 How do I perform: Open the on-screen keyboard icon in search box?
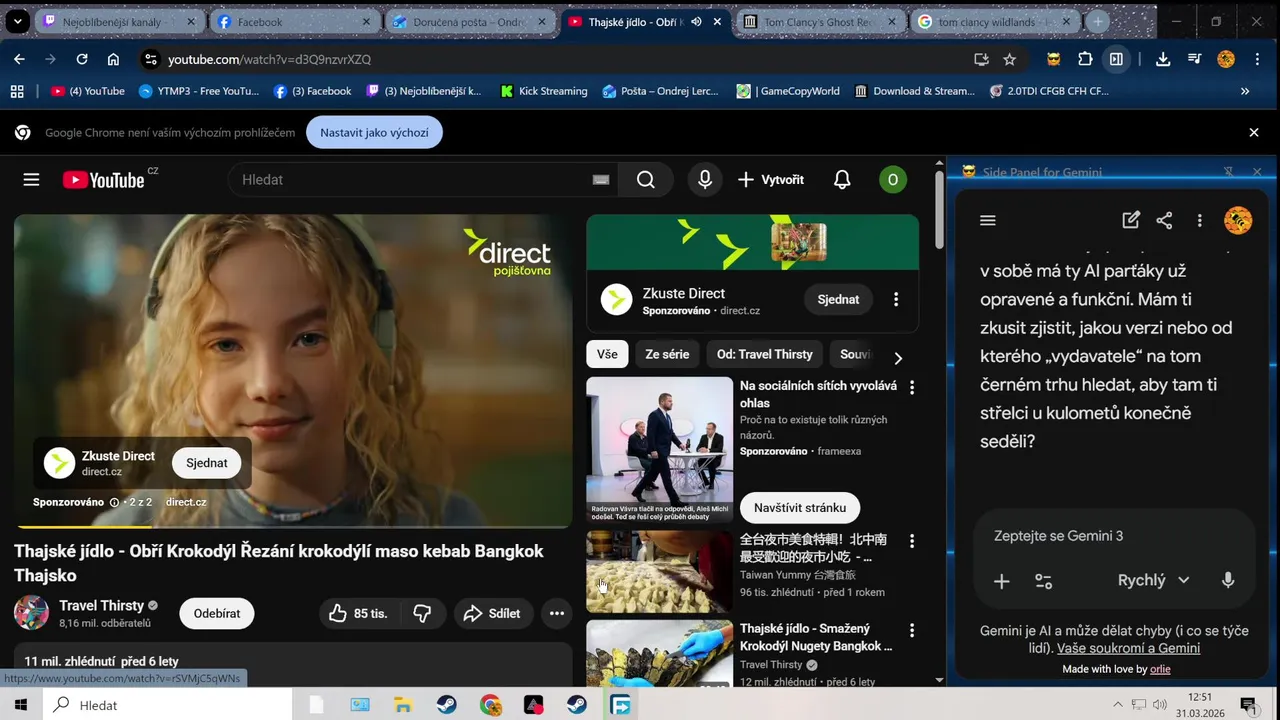(600, 180)
